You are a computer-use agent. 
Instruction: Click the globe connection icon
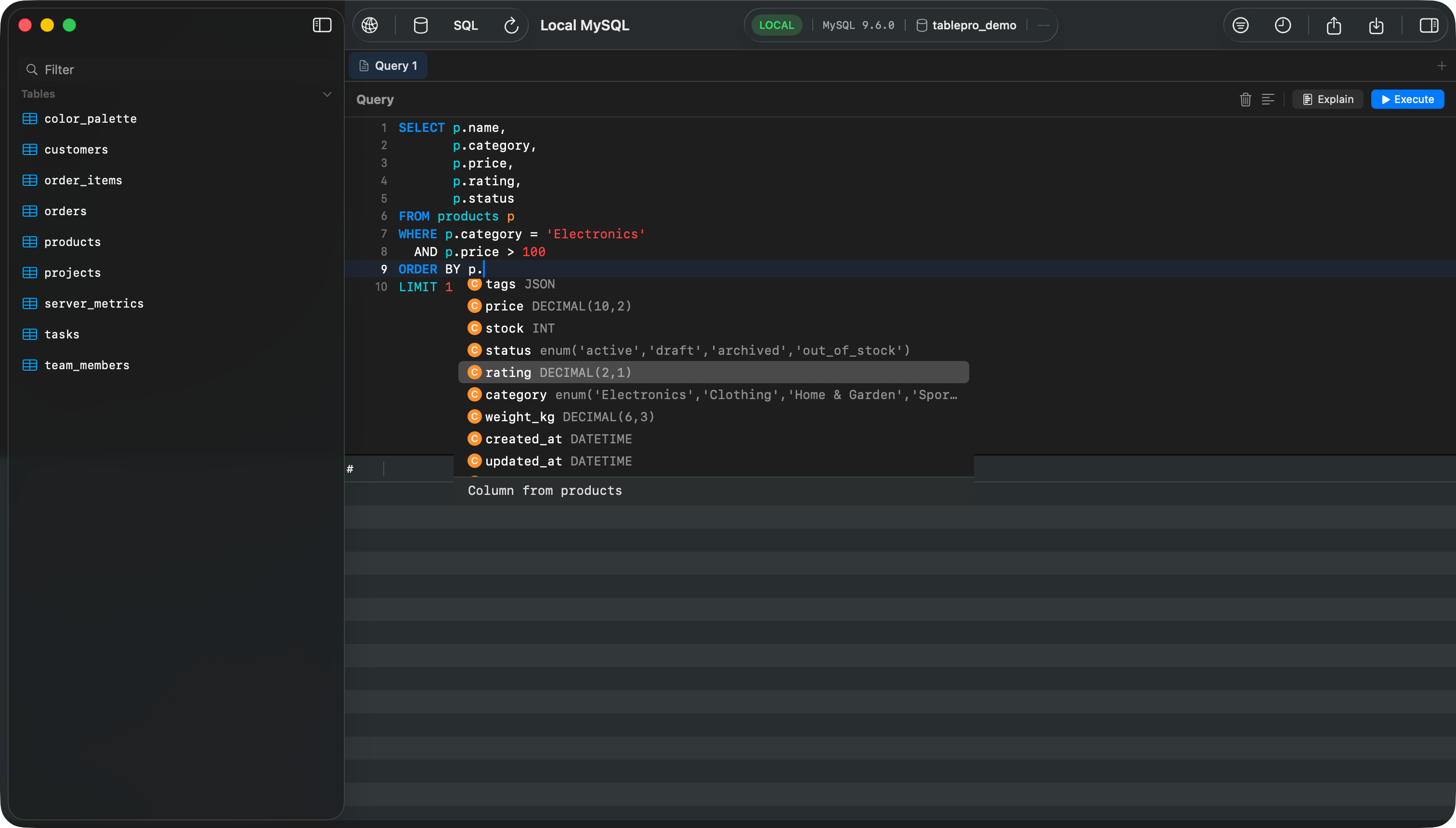[370, 25]
